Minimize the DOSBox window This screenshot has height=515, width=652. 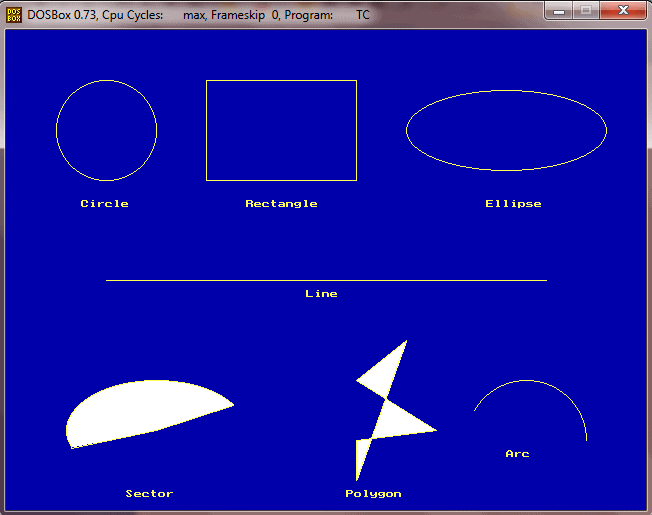point(559,11)
